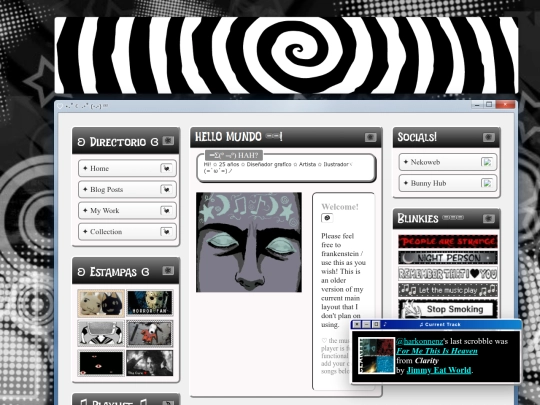Click the closed-eyes face illustration
The width and height of the screenshot is (540, 405).
tap(249, 242)
